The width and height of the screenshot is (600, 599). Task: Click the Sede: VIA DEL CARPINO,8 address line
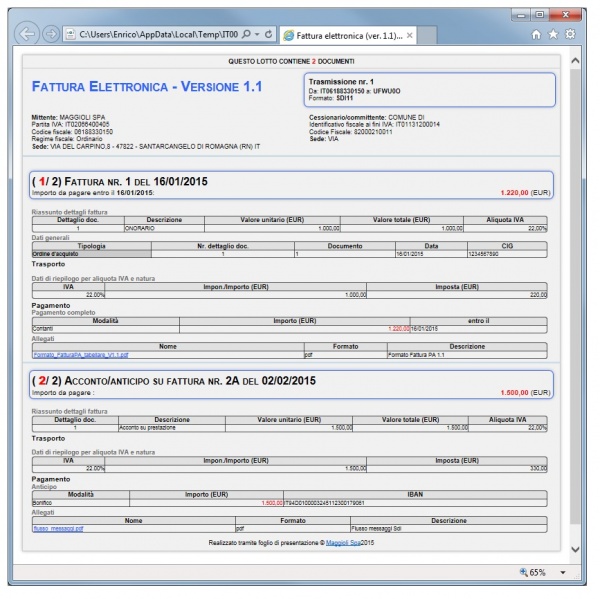[146, 147]
